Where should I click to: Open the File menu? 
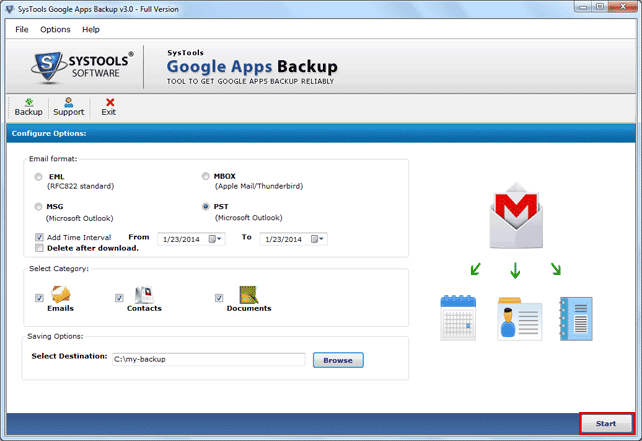(22, 29)
